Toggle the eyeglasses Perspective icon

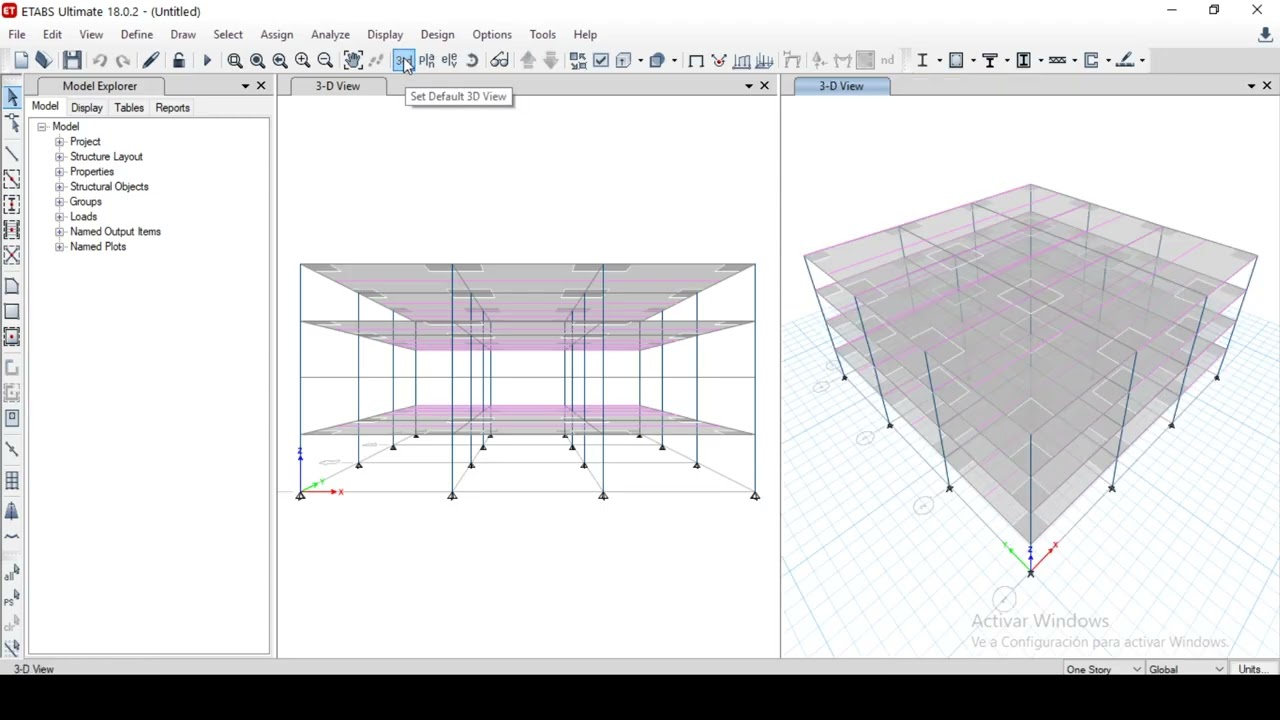(x=500, y=61)
